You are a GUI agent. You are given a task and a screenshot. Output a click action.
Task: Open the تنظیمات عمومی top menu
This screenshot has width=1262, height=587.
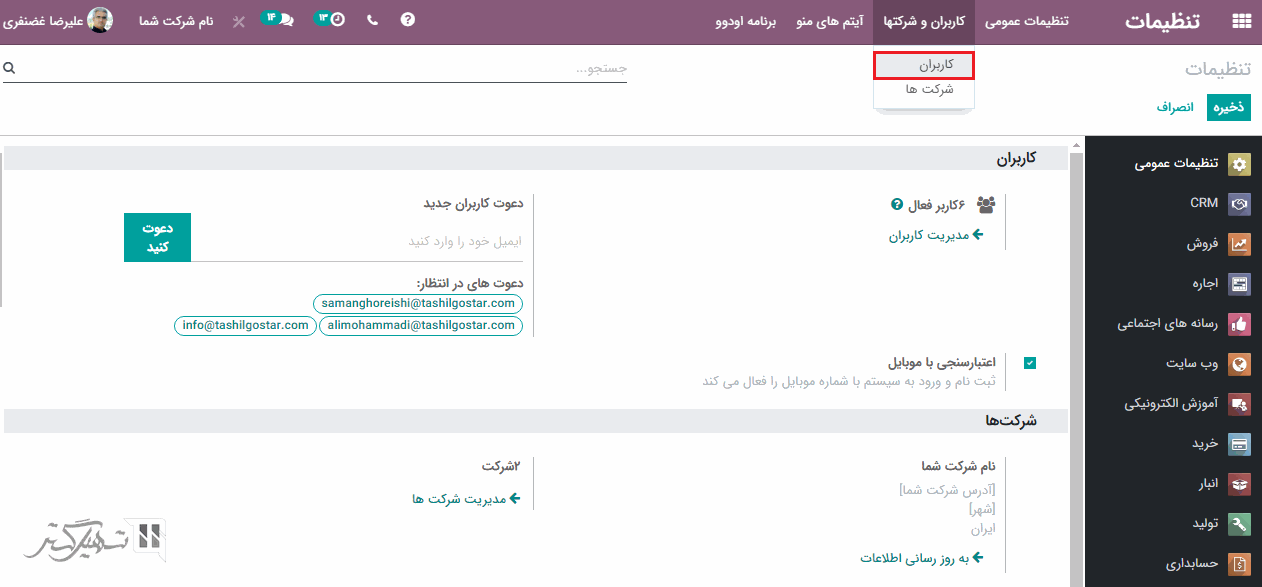pyautogui.click(x=1027, y=20)
